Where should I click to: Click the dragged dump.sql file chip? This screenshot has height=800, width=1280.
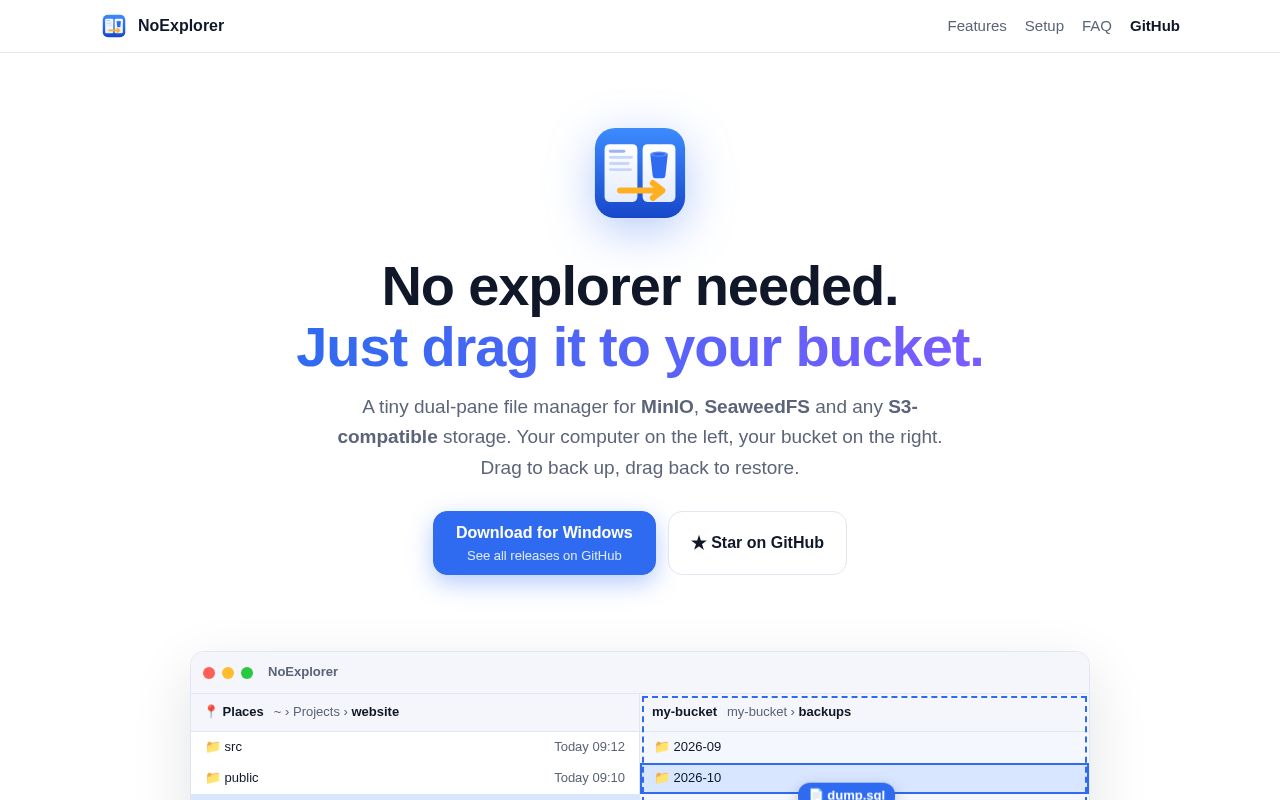point(846,792)
